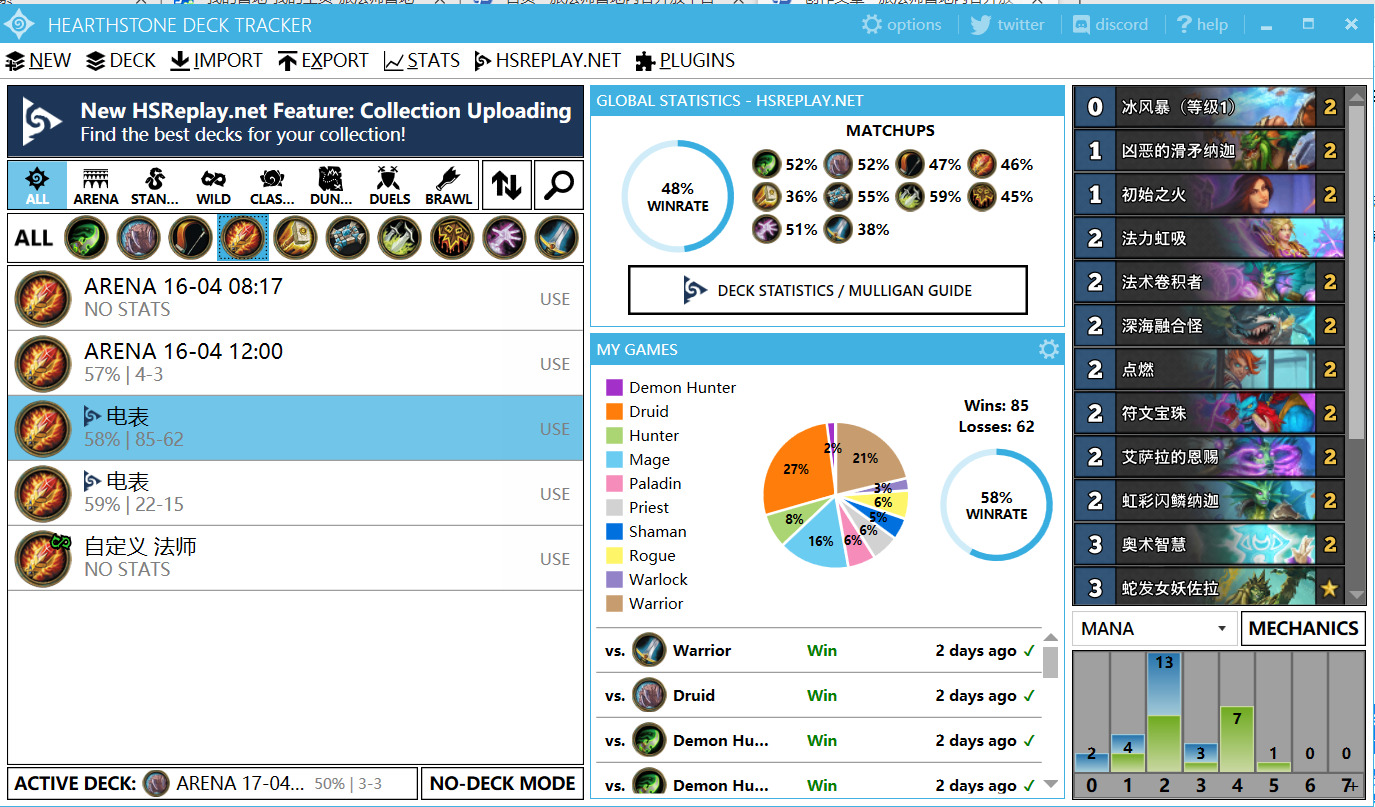This screenshot has width=1375, height=807.
Task: Click the Warlock class filter icon
Action: click(503, 238)
